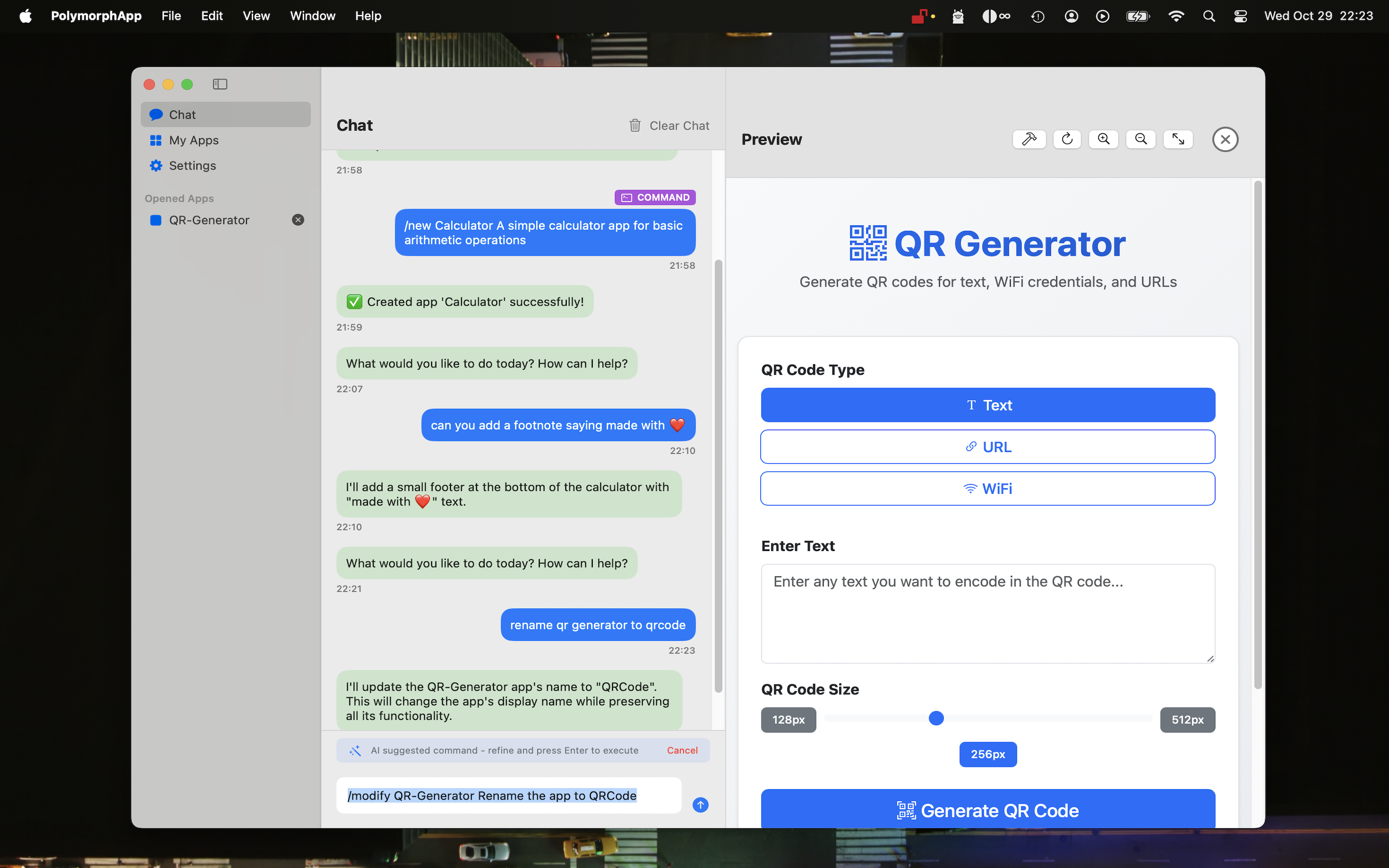Viewport: 1389px width, 868px height.
Task: Click the Generate QR Code button
Action: click(988, 810)
